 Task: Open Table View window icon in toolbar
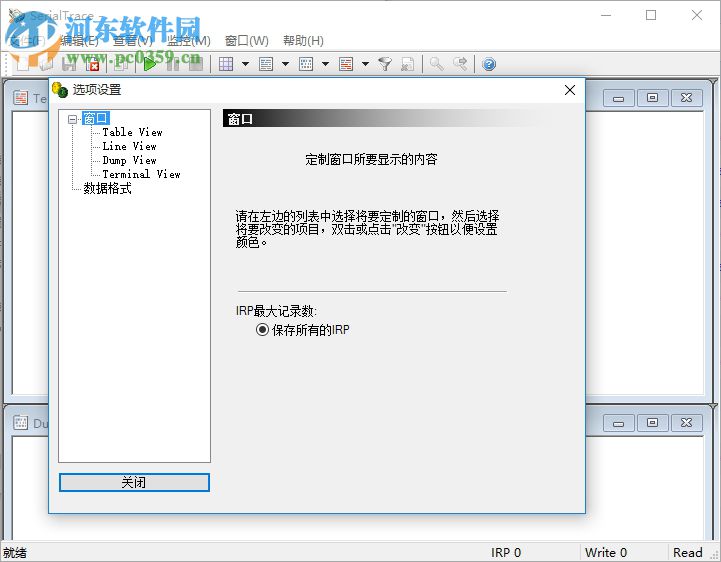pyautogui.click(x=226, y=64)
